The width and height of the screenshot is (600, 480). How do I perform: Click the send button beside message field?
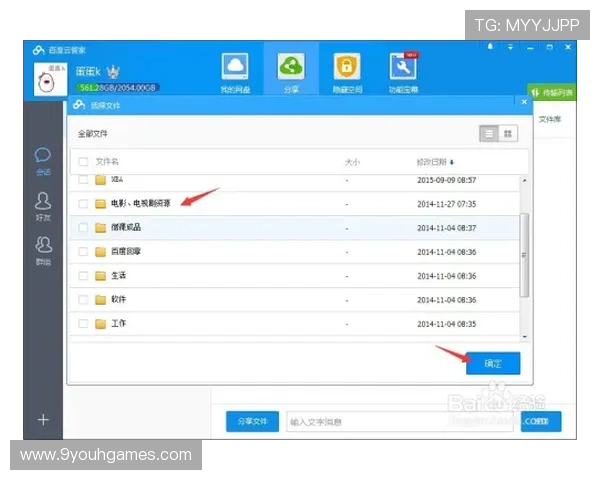coord(541,421)
